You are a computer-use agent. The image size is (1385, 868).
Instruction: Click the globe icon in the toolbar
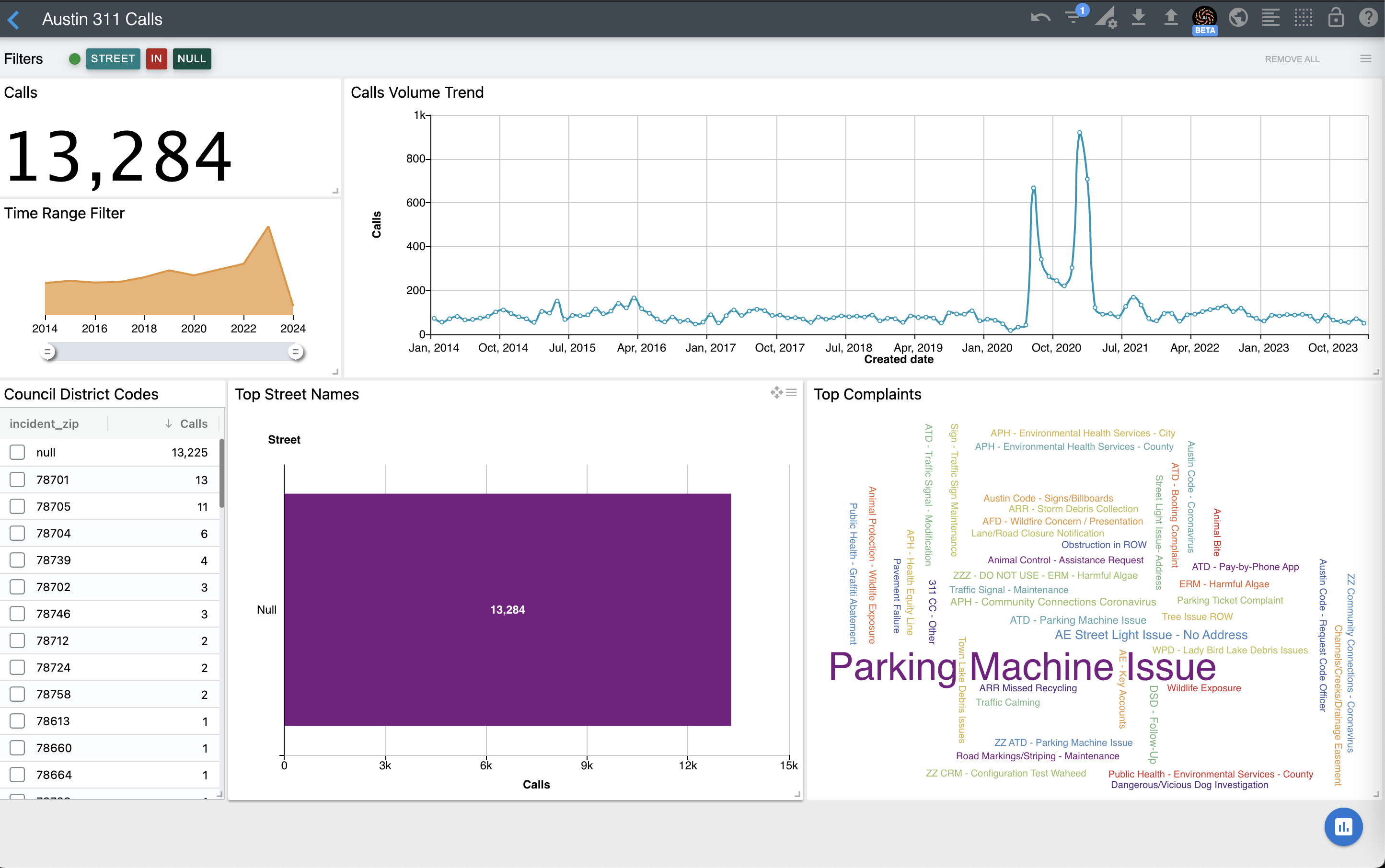pos(1238,18)
